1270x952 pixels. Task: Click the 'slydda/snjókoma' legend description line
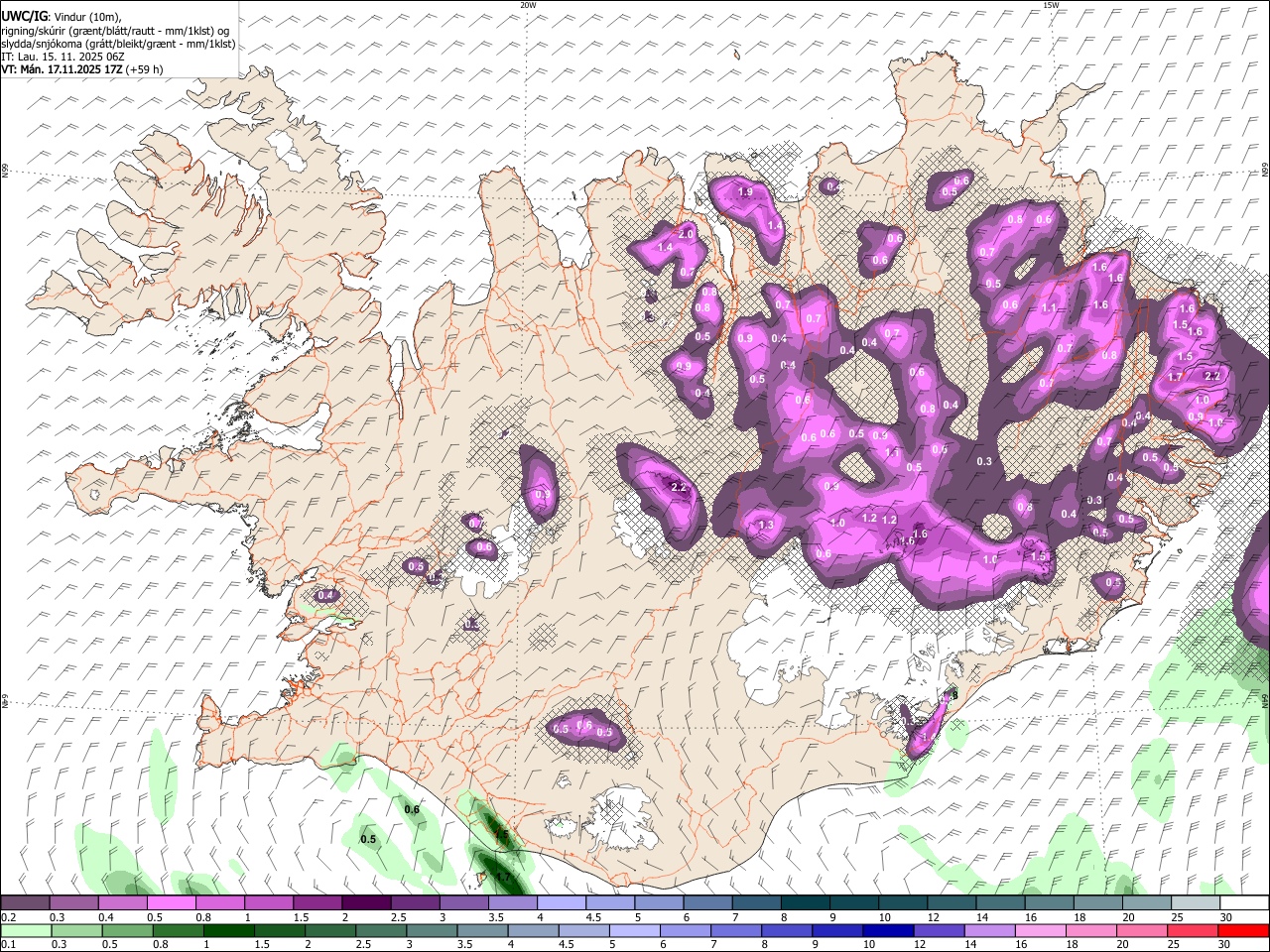point(118,44)
